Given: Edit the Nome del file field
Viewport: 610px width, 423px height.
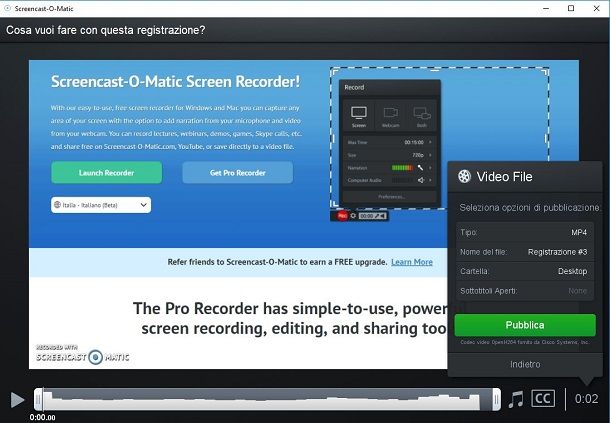Looking at the screenshot, I should coord(524,252).
